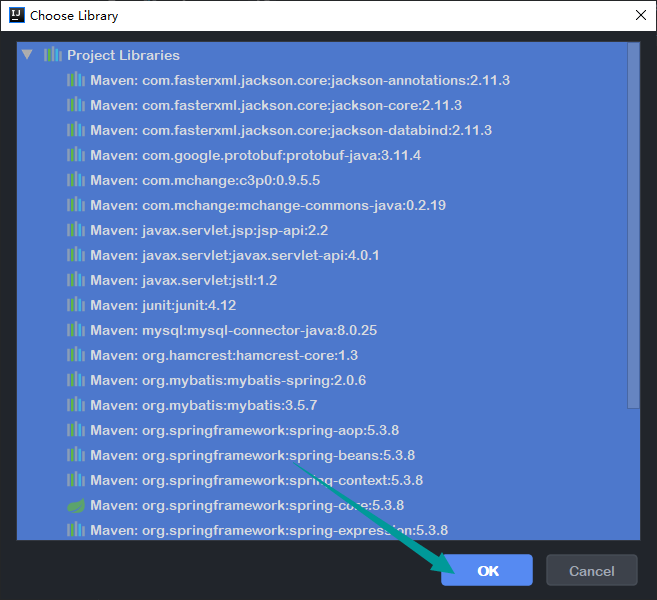
Task: Click library icon beside spring-beans:5.3.8
Action: coord(76,455)
